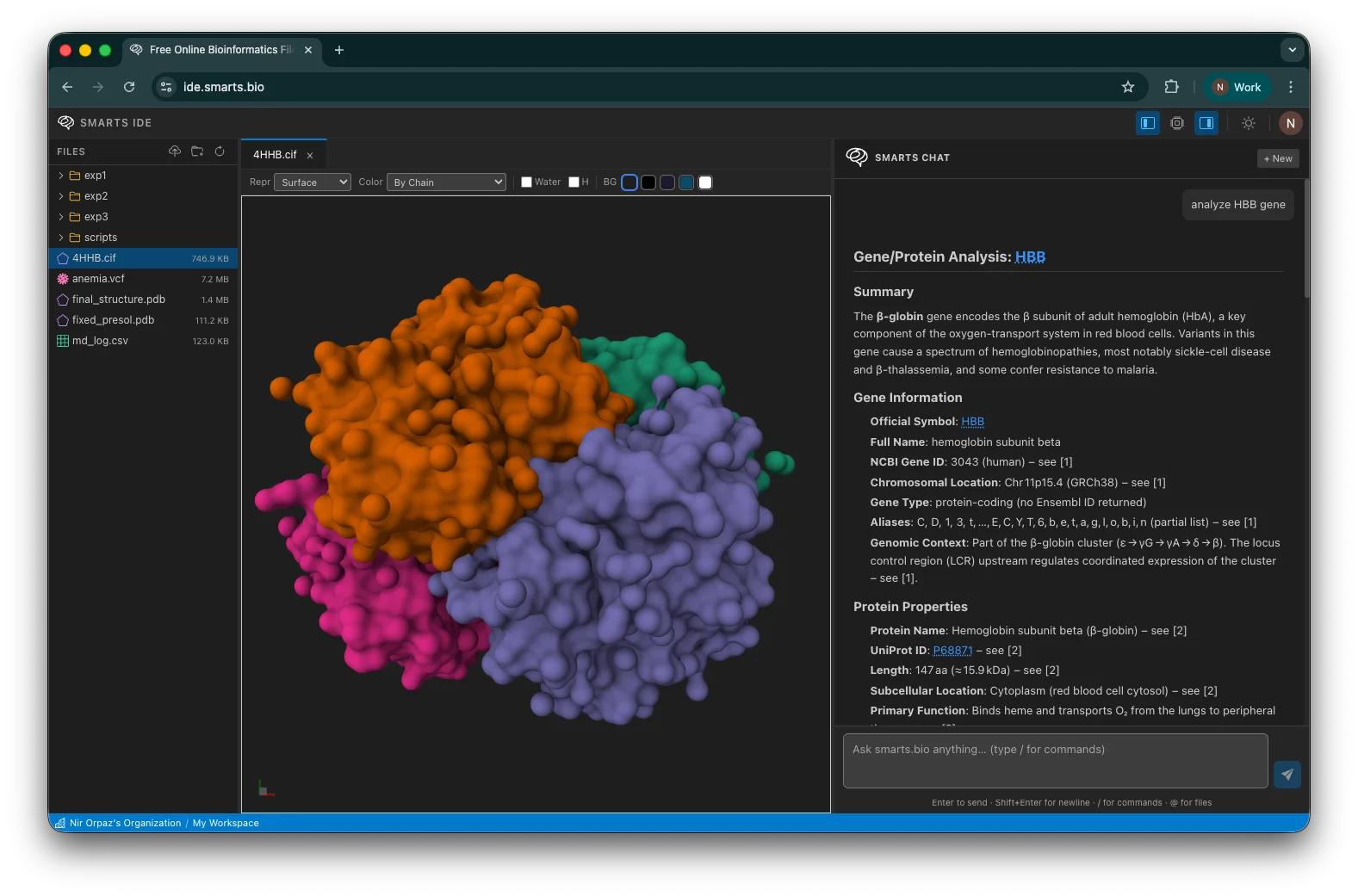Screen dimensions: 1358x896
Task: Open the Chrome three-dot menu
Action: 1290,87
